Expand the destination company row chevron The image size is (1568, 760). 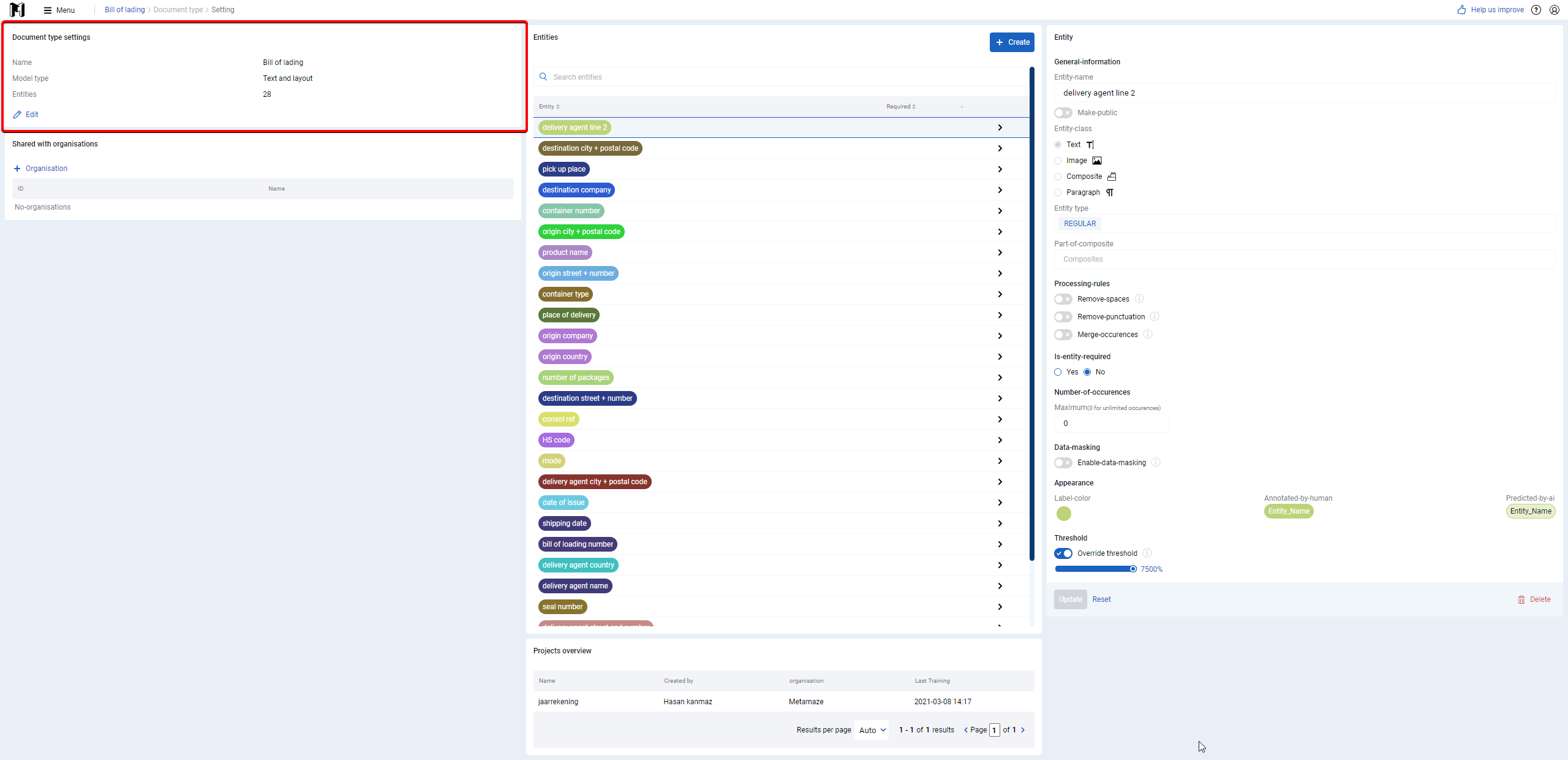1000,190
